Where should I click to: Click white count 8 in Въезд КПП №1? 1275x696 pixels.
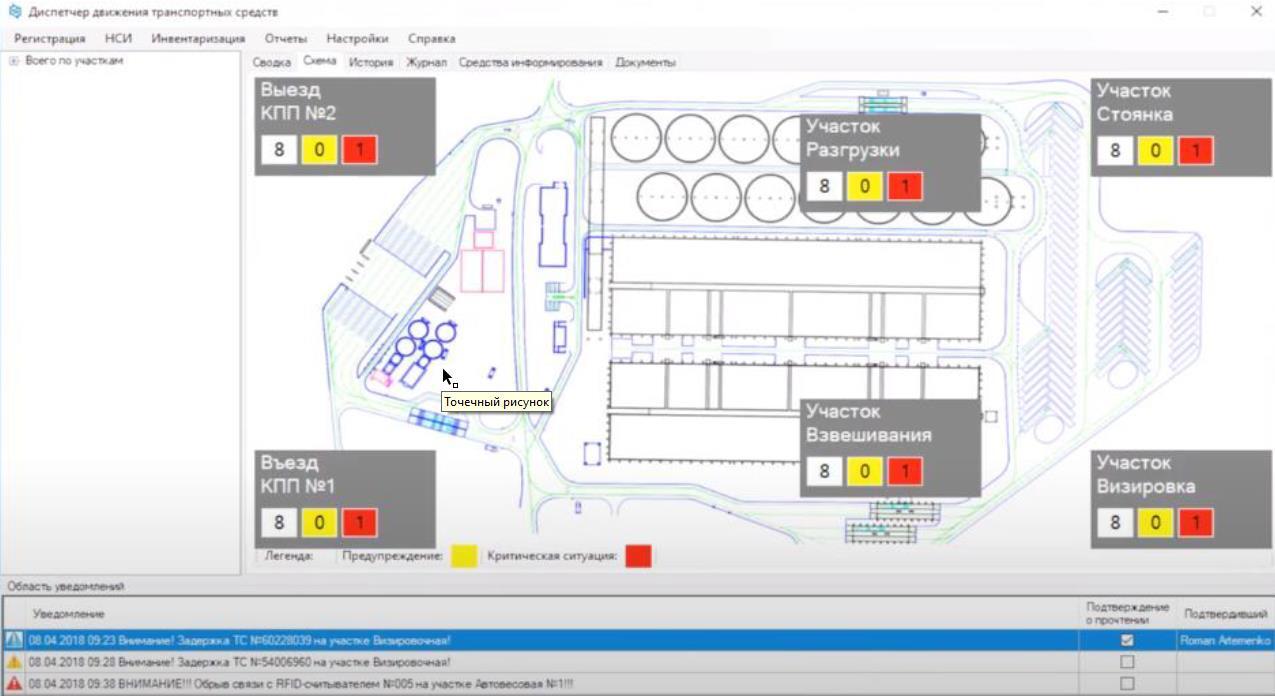click(x=279, y=522)
